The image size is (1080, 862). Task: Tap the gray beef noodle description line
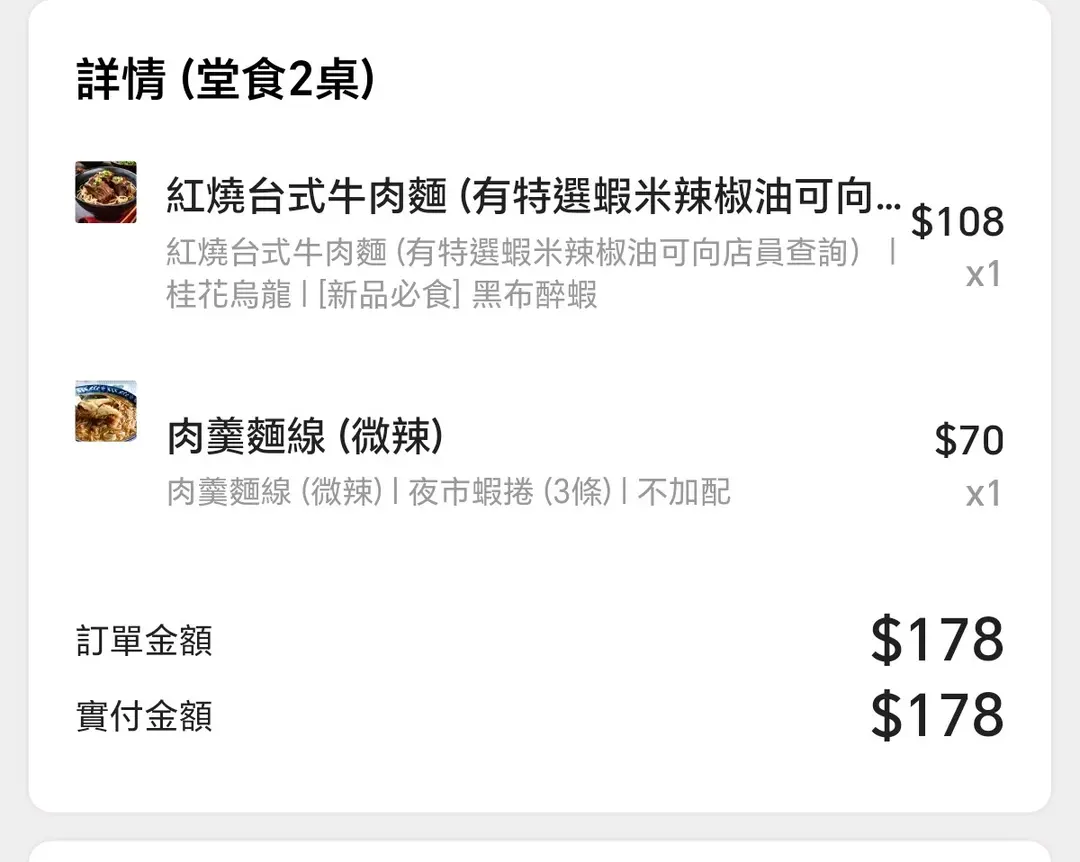click(515, 253)
